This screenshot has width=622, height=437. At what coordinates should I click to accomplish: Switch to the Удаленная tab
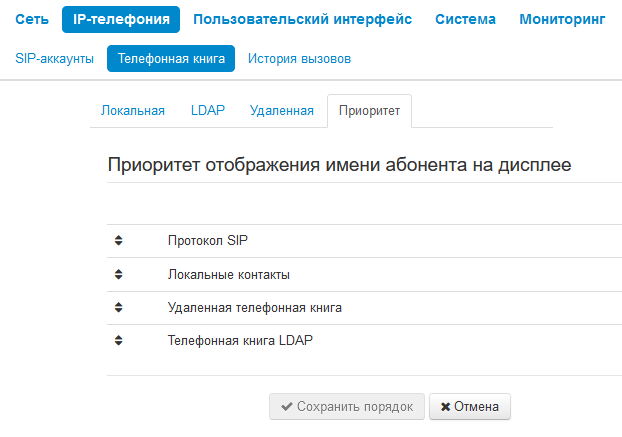click(281, 111)
